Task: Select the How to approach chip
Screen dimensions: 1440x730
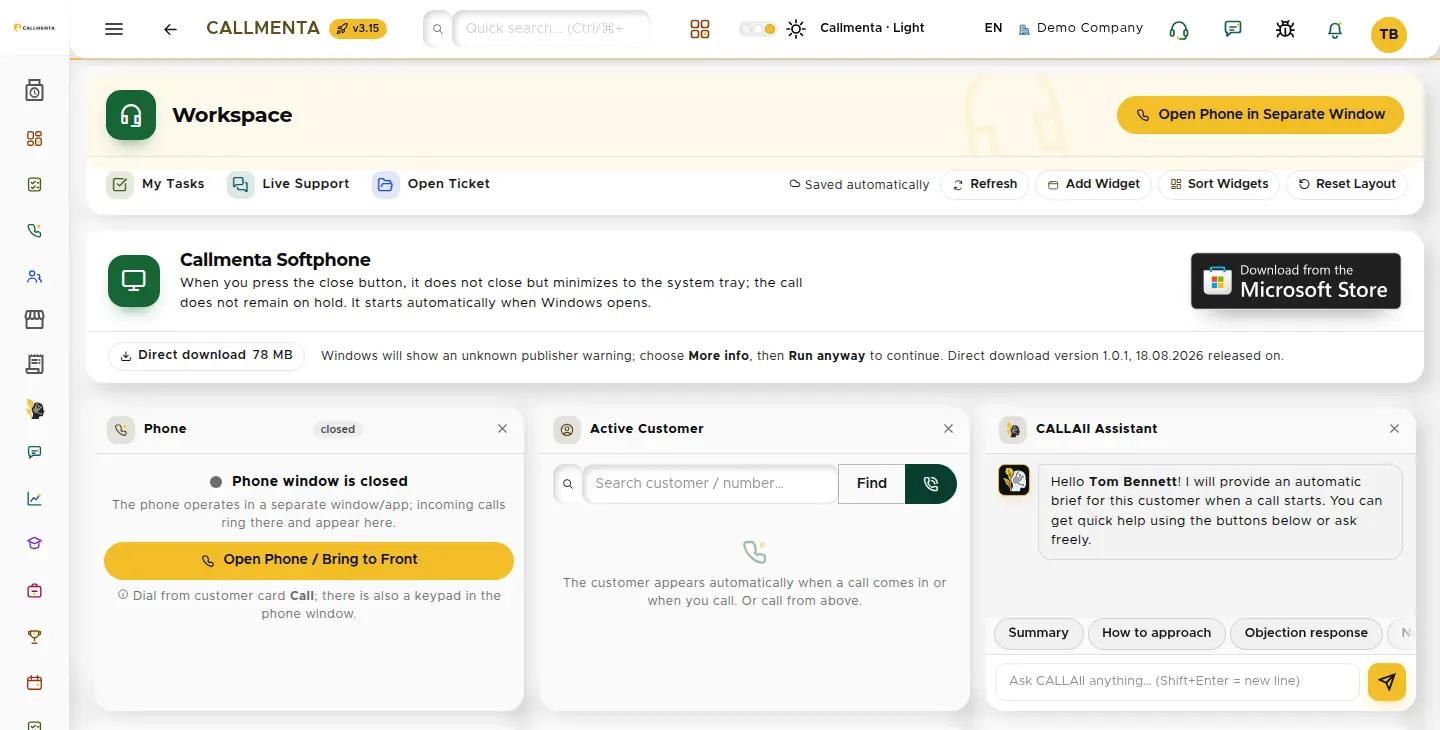Action: (1156, 633)
